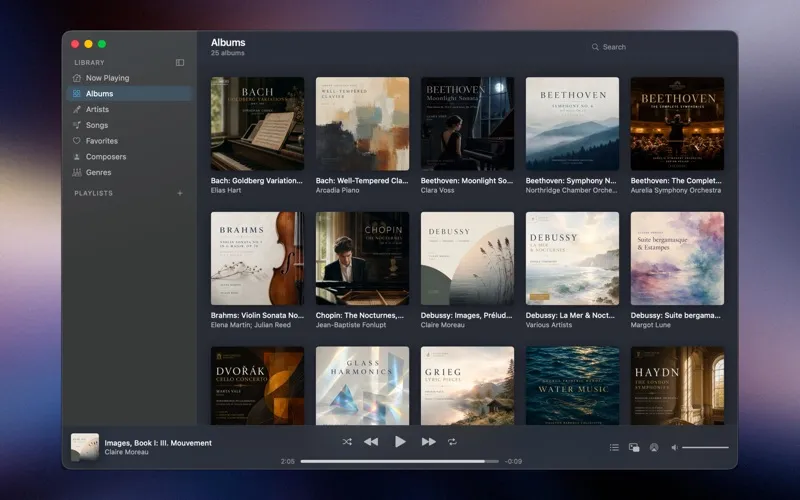This screenshot has height=500, width=800.
Task: Open Composers in the sidebar
Action: point(130,157)
